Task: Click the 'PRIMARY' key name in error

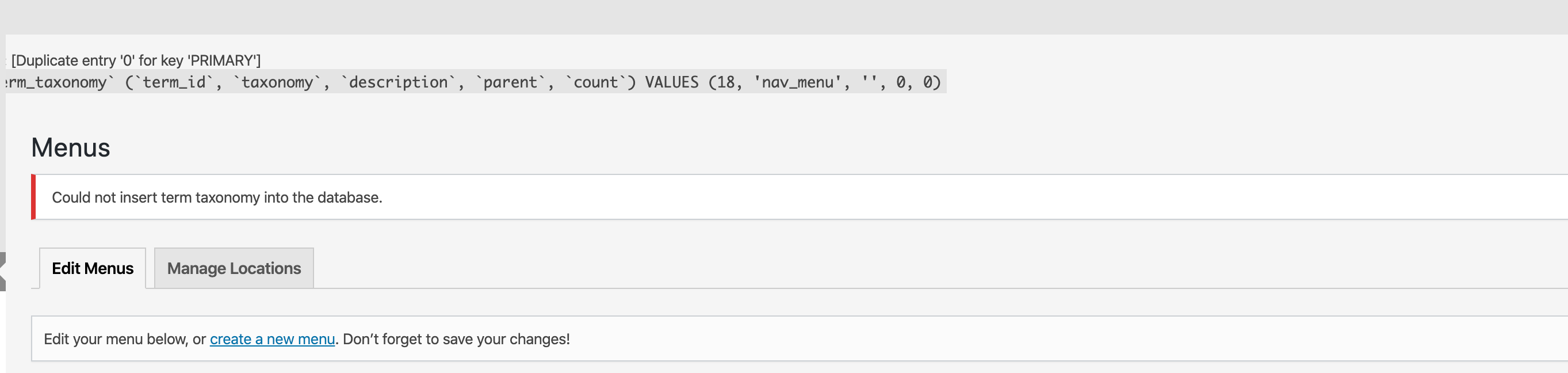Action: [x=223, y=60]
